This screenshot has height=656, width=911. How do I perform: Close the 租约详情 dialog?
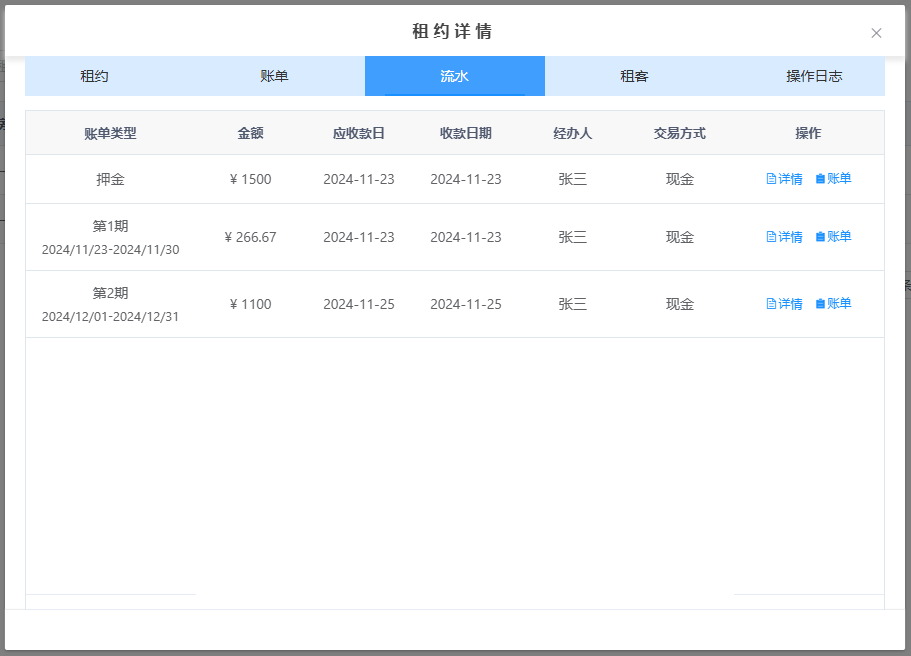876,33
